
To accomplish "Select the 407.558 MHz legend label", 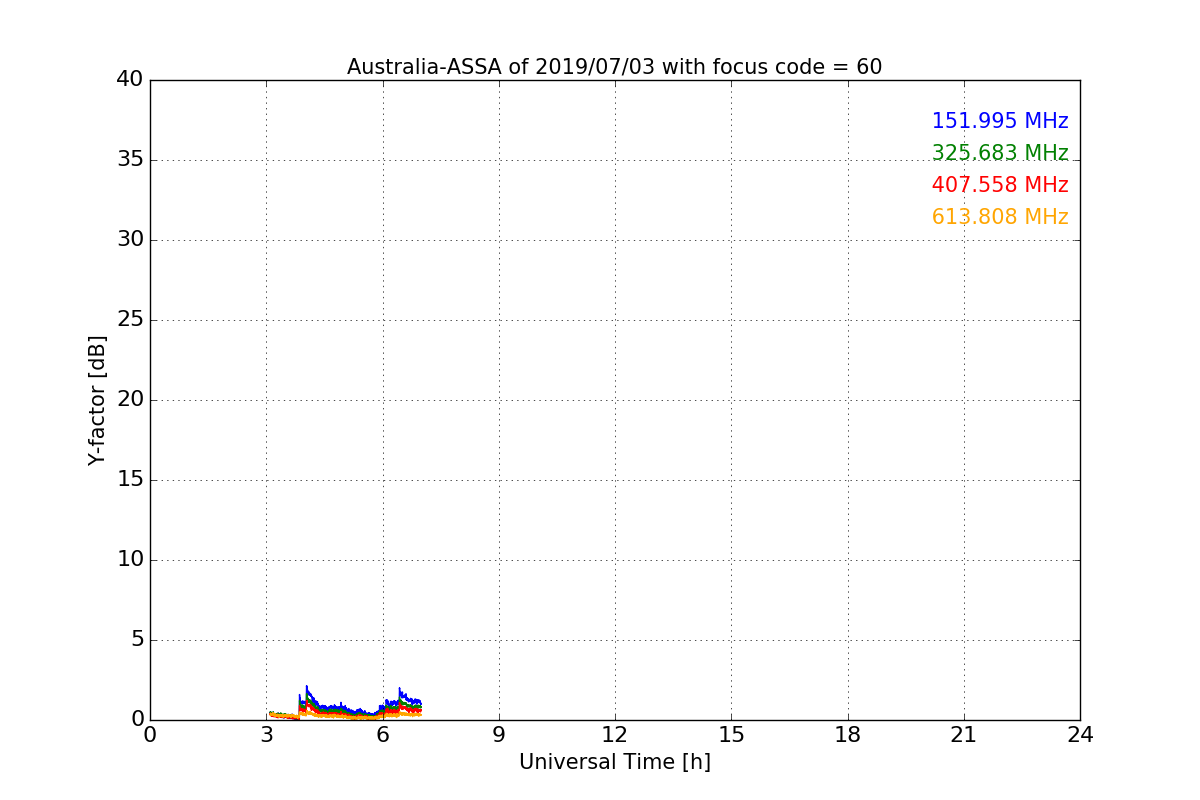I will click(1000, 185).
